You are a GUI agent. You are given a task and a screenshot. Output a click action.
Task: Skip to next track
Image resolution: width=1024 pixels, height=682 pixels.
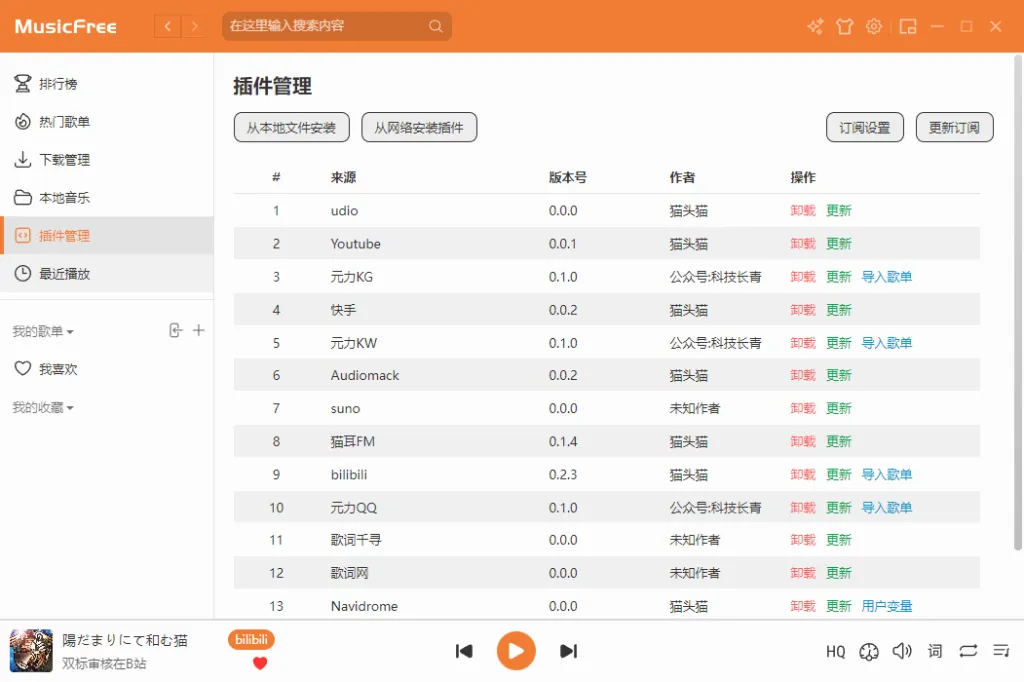[568, 651]
